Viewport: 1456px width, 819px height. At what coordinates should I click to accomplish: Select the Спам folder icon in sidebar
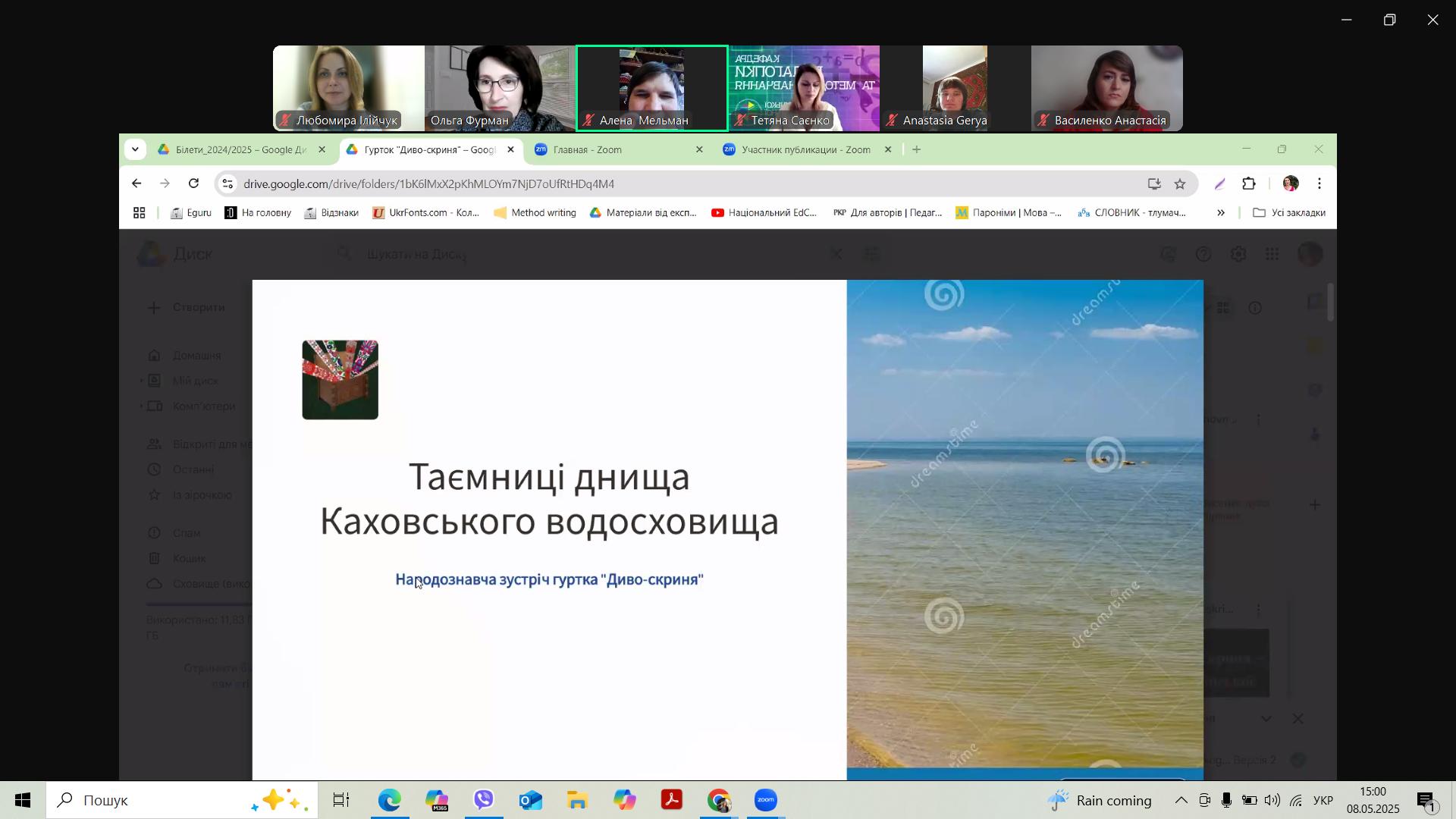click(155, 533)
